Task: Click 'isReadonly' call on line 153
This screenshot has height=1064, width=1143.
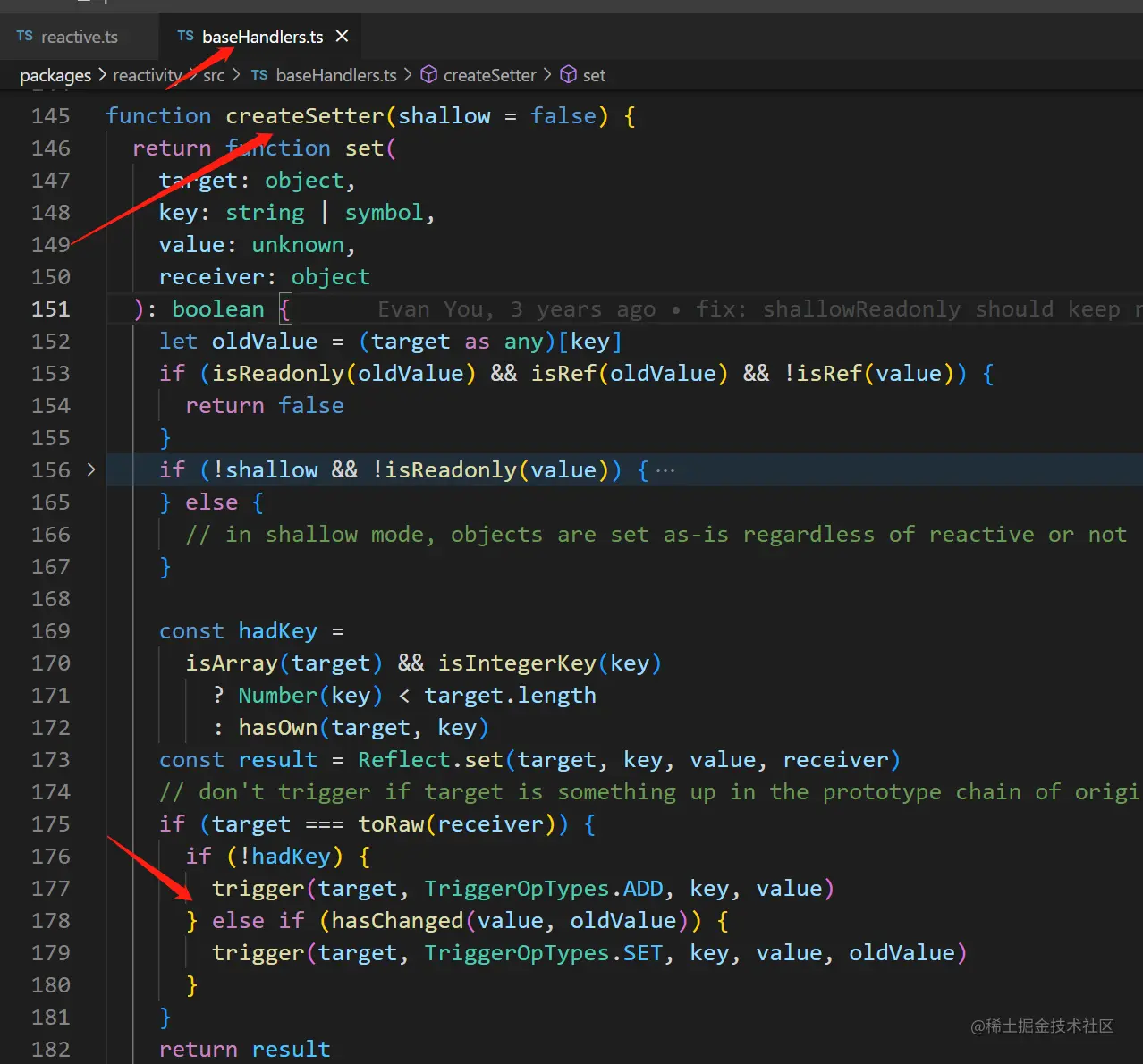Action: [278, 374]
